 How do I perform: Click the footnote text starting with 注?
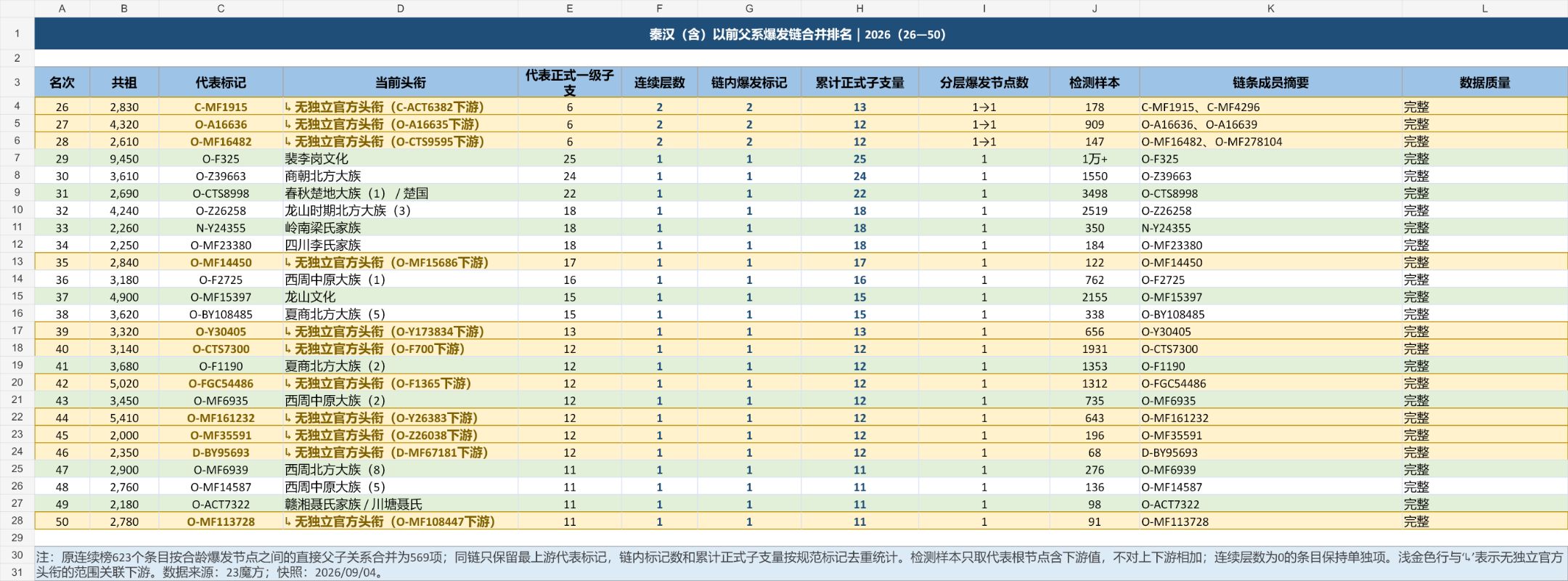click(801, 564)
